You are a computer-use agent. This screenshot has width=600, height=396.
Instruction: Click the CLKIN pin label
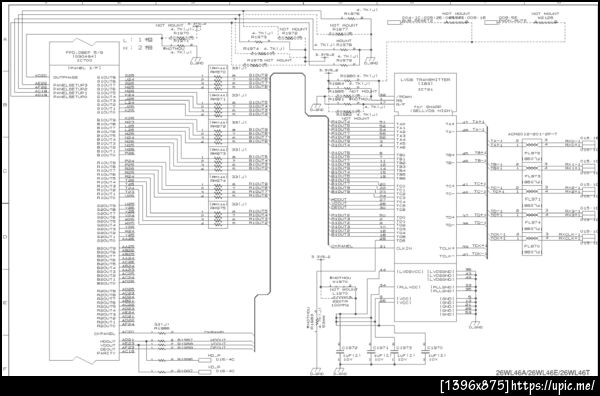403,248
